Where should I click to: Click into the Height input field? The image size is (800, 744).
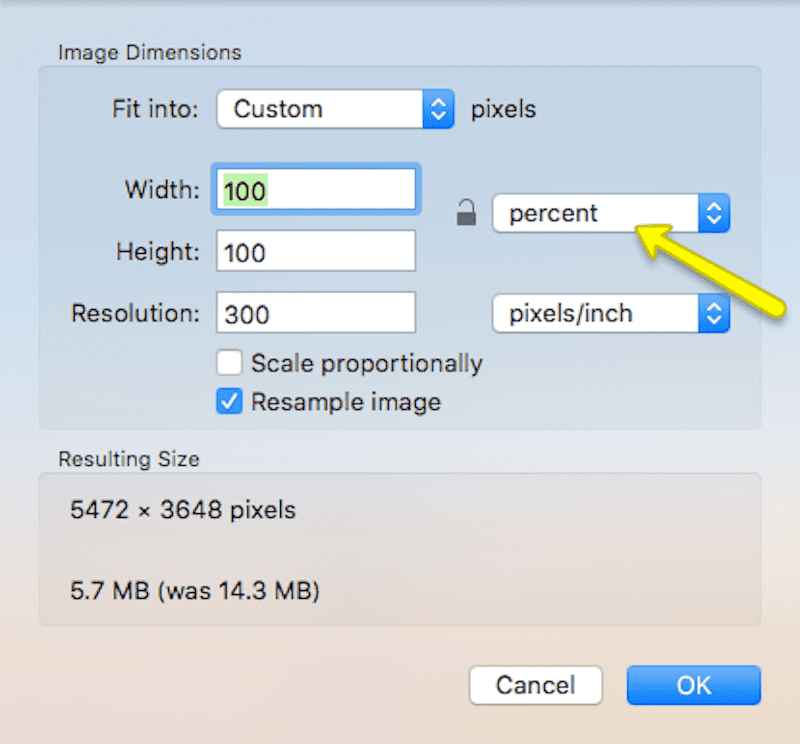316,251
